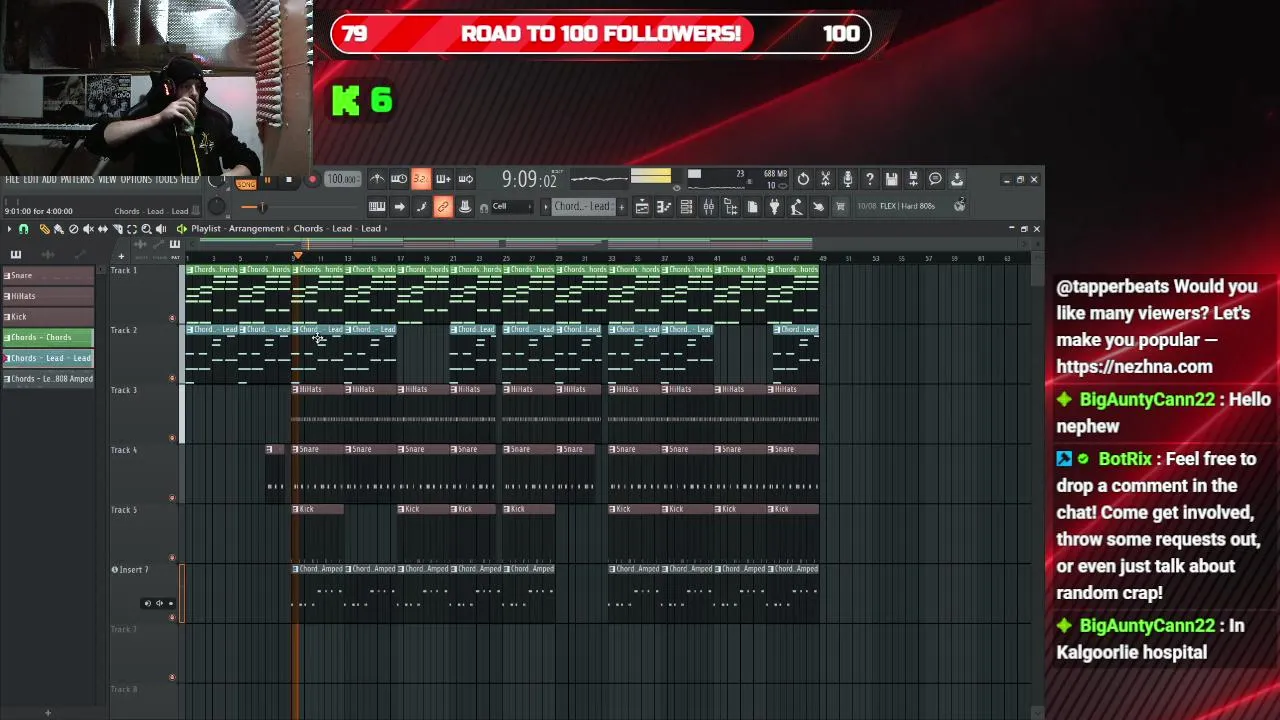Enable typing keyboard to piano icon
1280x720 pixels.
pos(377,207)
